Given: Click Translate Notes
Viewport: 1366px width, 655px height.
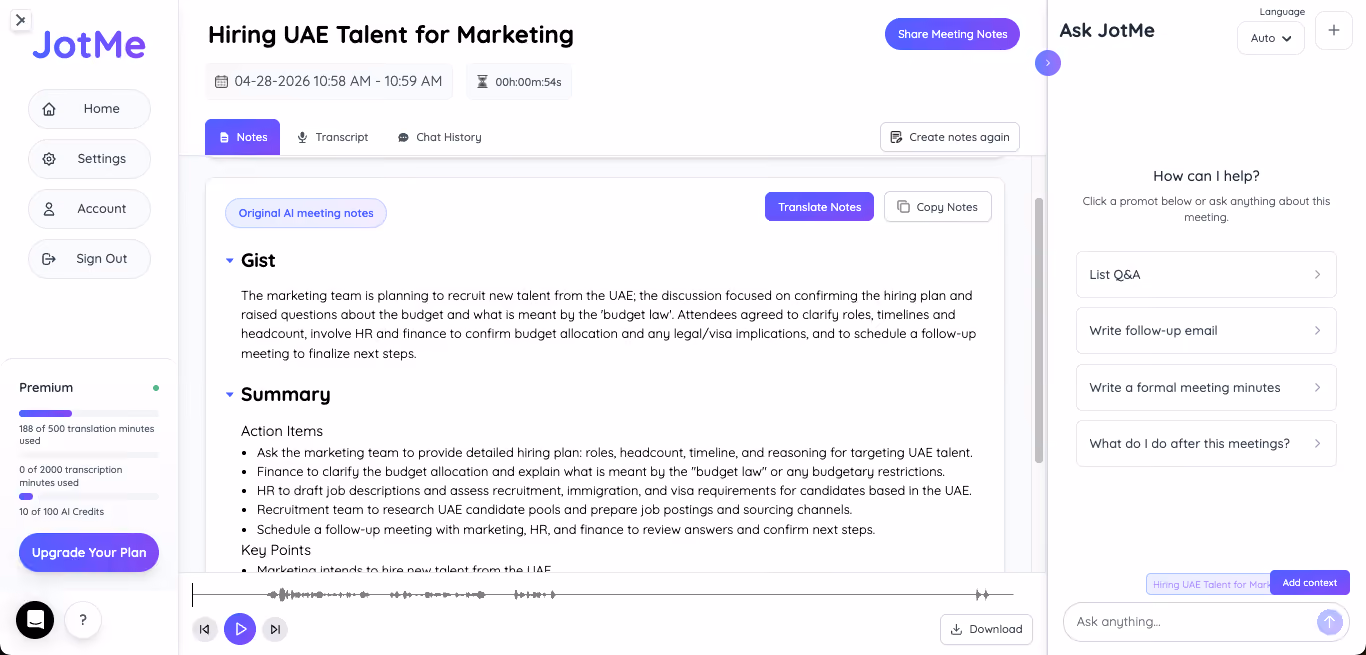Looking at the screenshot, I should pos(819,207).
